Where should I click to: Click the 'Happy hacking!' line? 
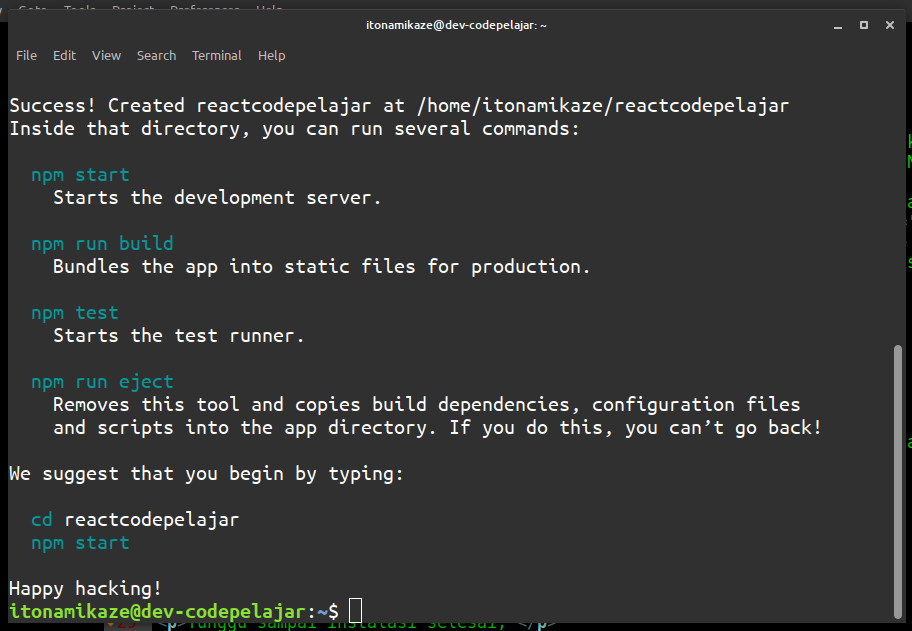click(86, 588)
